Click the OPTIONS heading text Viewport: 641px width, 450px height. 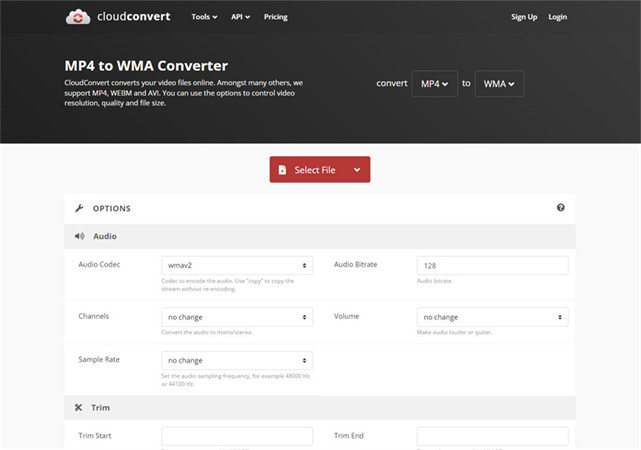tap(112, 208)
